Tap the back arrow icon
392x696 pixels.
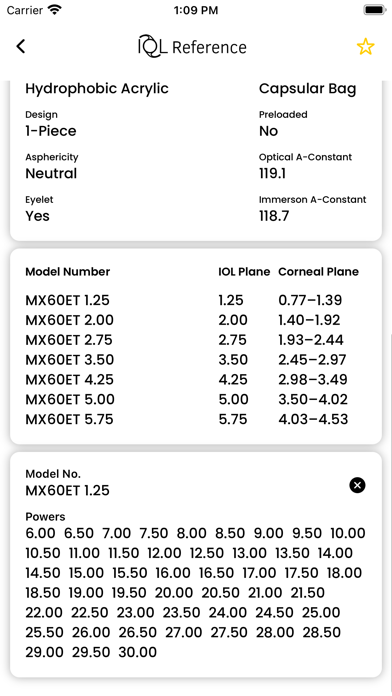[21, 46]
